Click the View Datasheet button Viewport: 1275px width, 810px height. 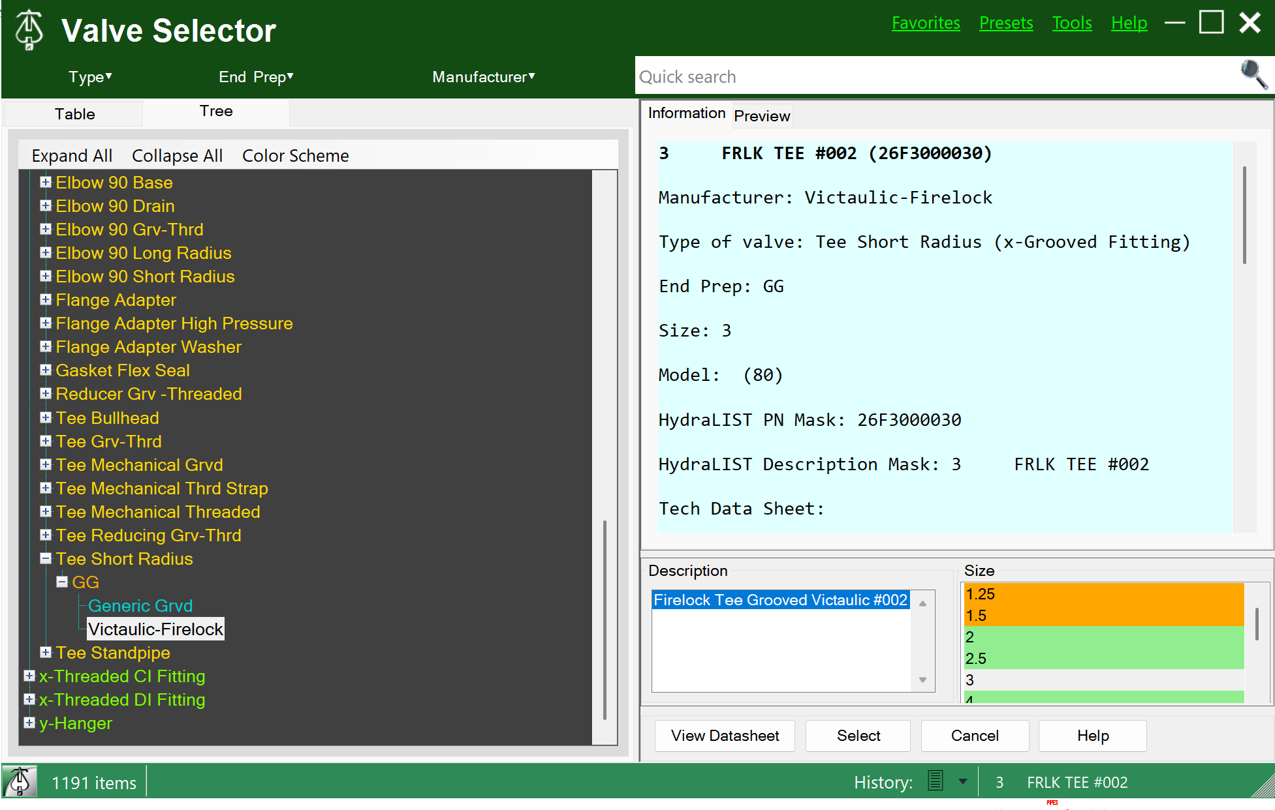725,736
